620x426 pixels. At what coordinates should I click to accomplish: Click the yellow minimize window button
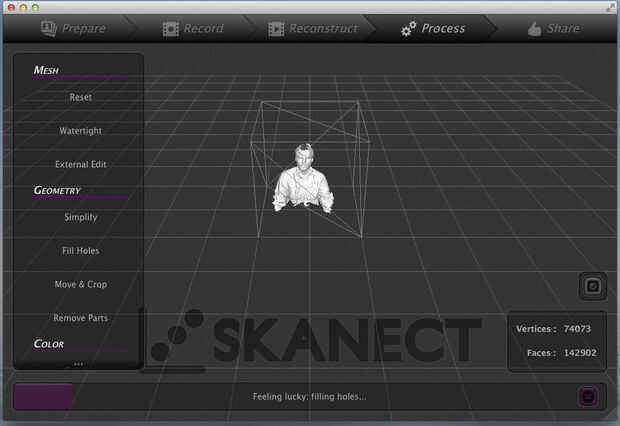tap(23, 7)
